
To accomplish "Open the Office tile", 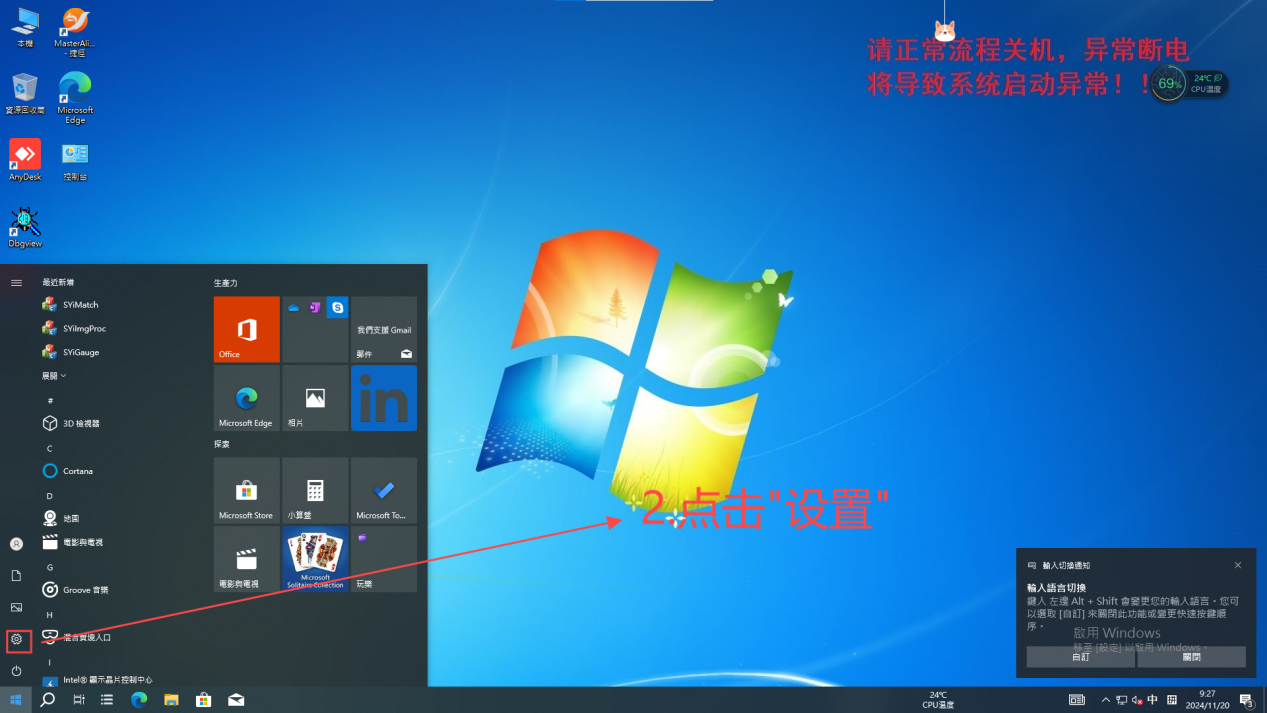I will [x=246, y=329].
